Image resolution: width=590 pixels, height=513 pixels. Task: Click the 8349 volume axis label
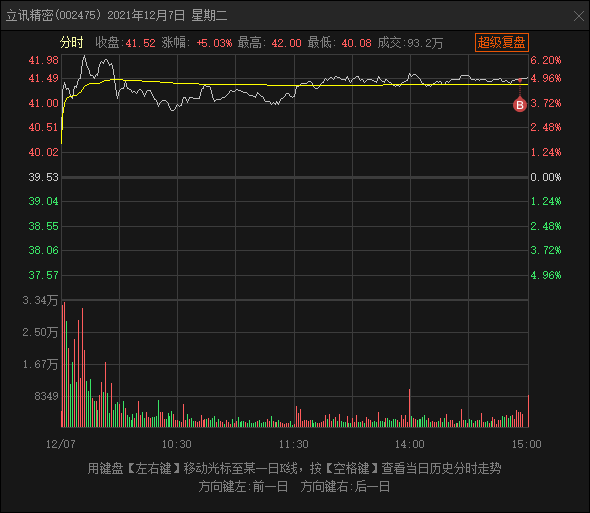click(x=46, y=396)
